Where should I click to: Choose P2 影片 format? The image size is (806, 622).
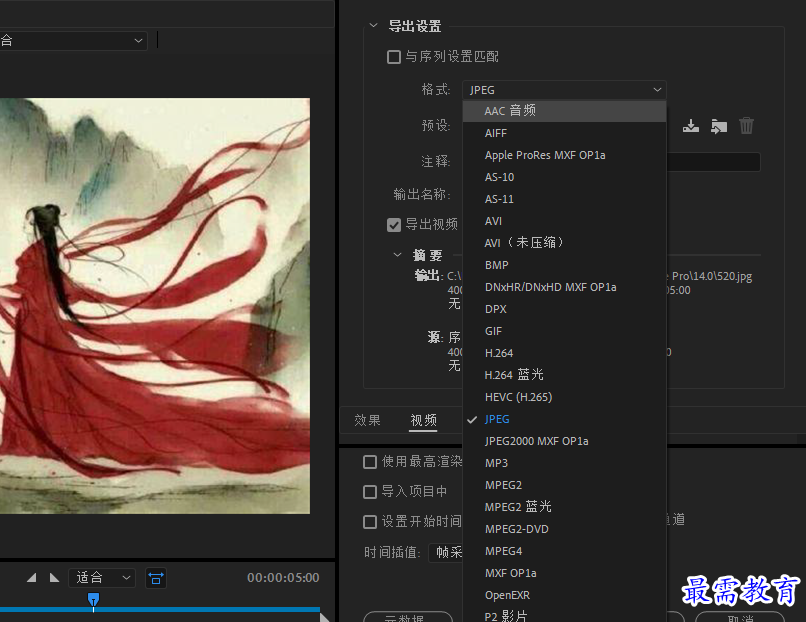tap(564, 615)
